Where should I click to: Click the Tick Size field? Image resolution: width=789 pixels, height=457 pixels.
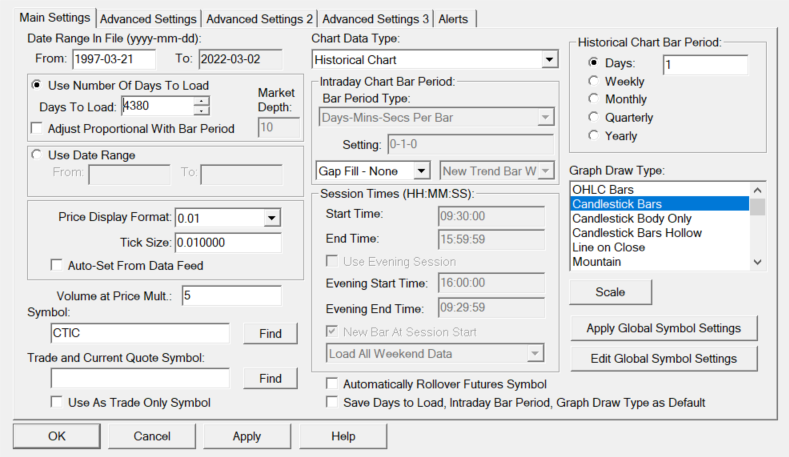228,242
